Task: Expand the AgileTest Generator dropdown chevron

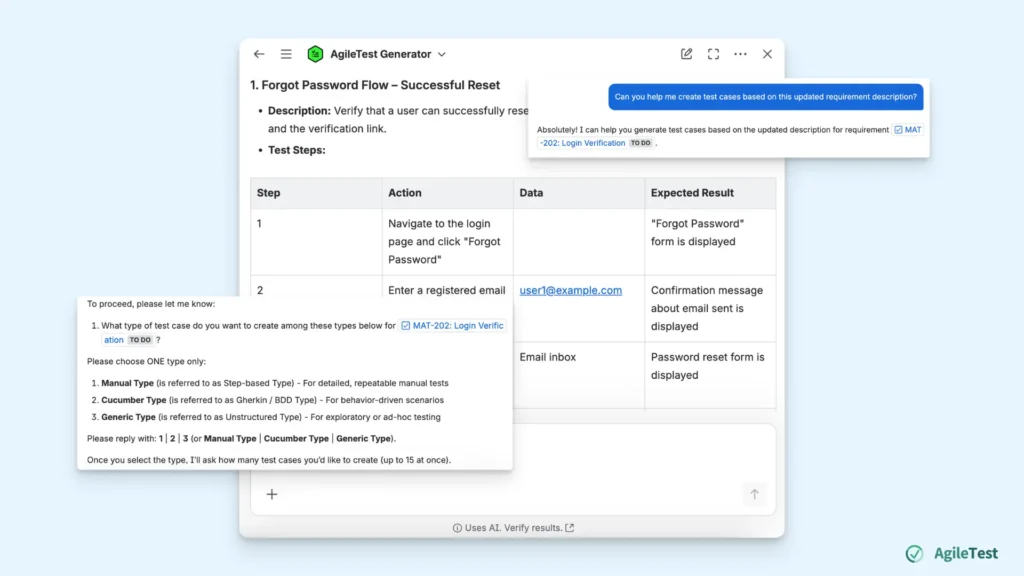Action: click(442, 55)
